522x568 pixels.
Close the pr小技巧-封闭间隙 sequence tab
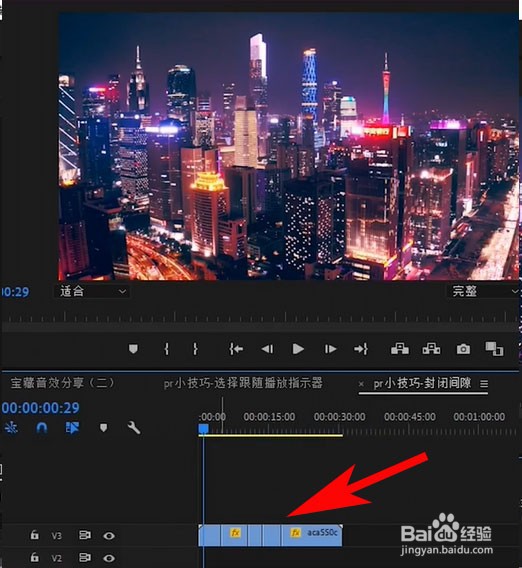click(x=361, y=384)
